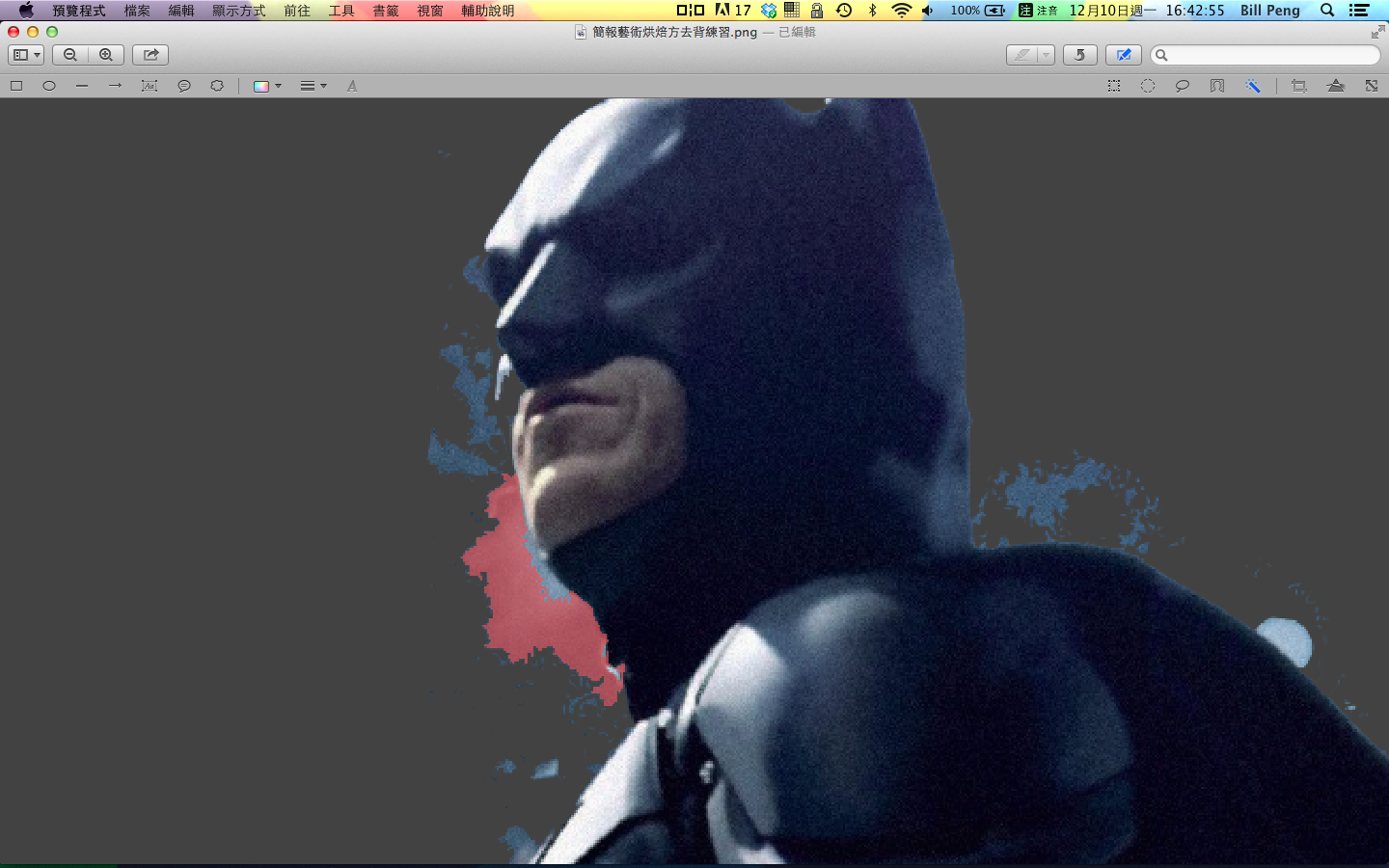
Task: Open Notification Center list icon
Action: coord(1359,11)
